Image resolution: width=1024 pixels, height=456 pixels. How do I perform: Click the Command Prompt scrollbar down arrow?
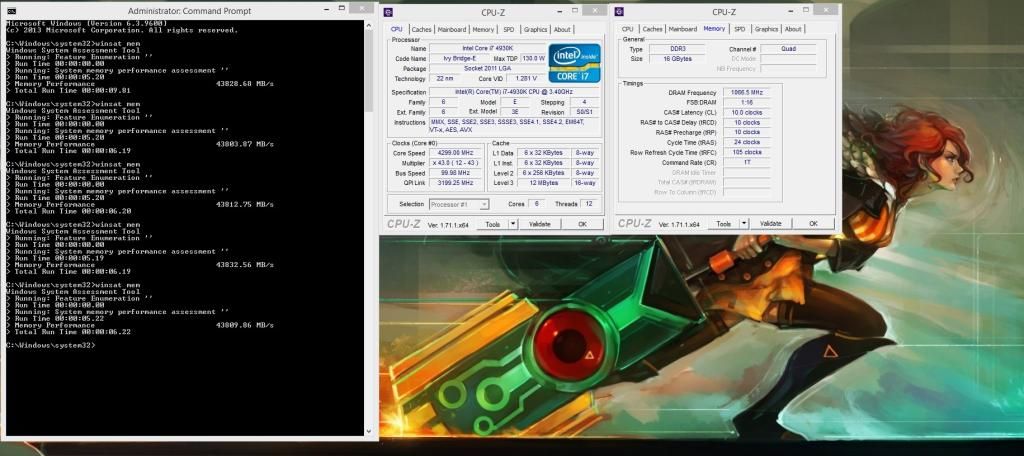pos(369,431)
